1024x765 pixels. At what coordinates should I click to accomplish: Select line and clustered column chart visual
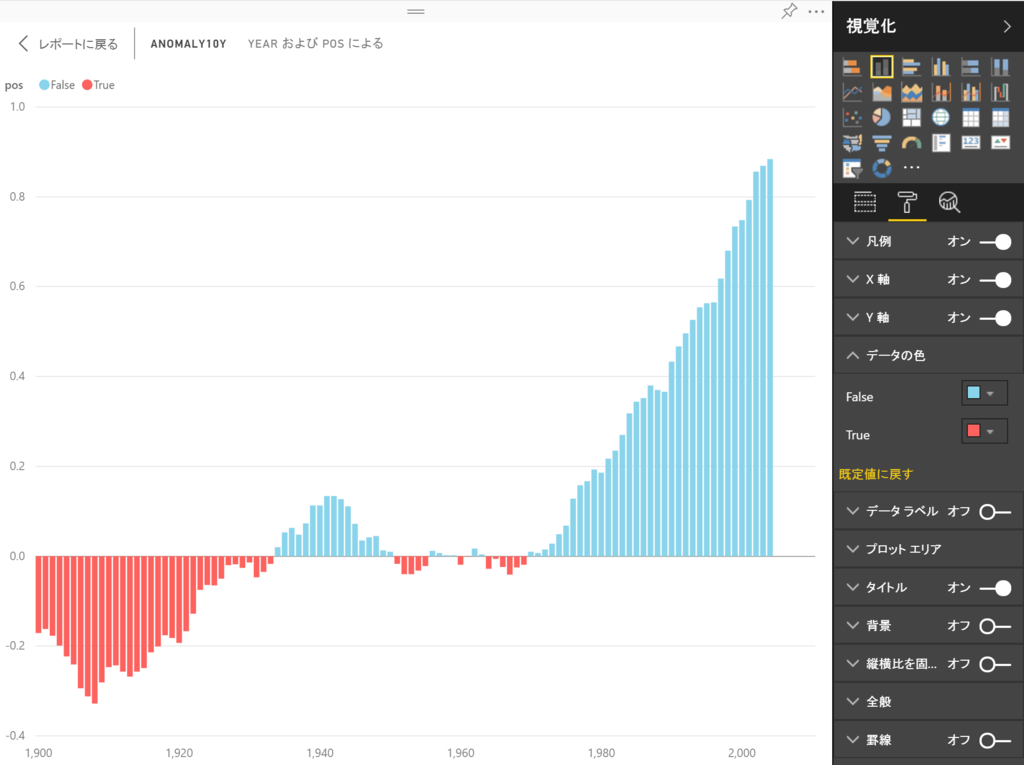pos(970,92)
